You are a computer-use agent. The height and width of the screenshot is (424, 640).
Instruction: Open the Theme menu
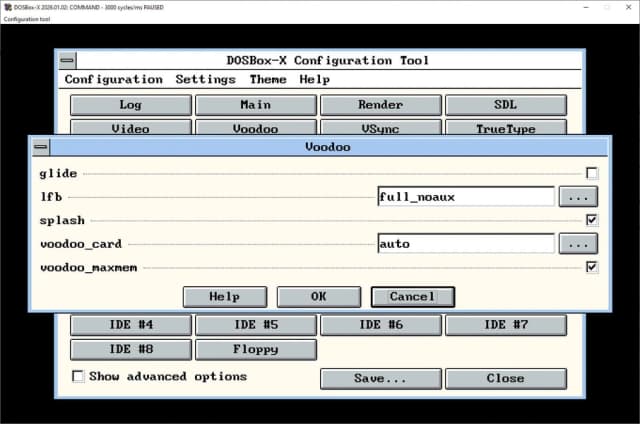tap(268, 79)
